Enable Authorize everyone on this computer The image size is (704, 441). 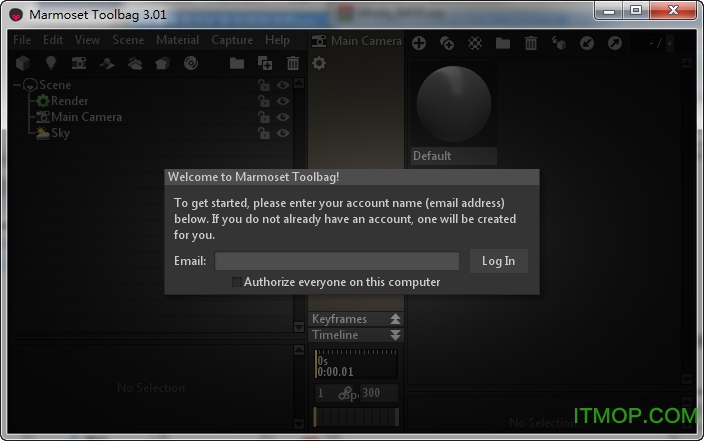236,282
